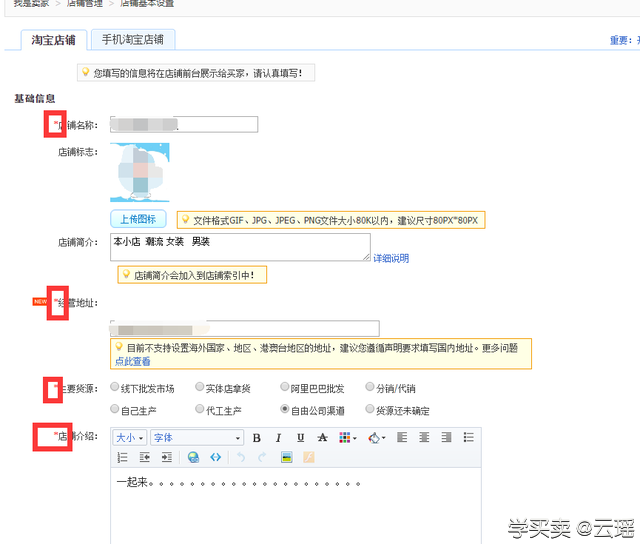Open the 大小 font size dropdown

[130, 438]
